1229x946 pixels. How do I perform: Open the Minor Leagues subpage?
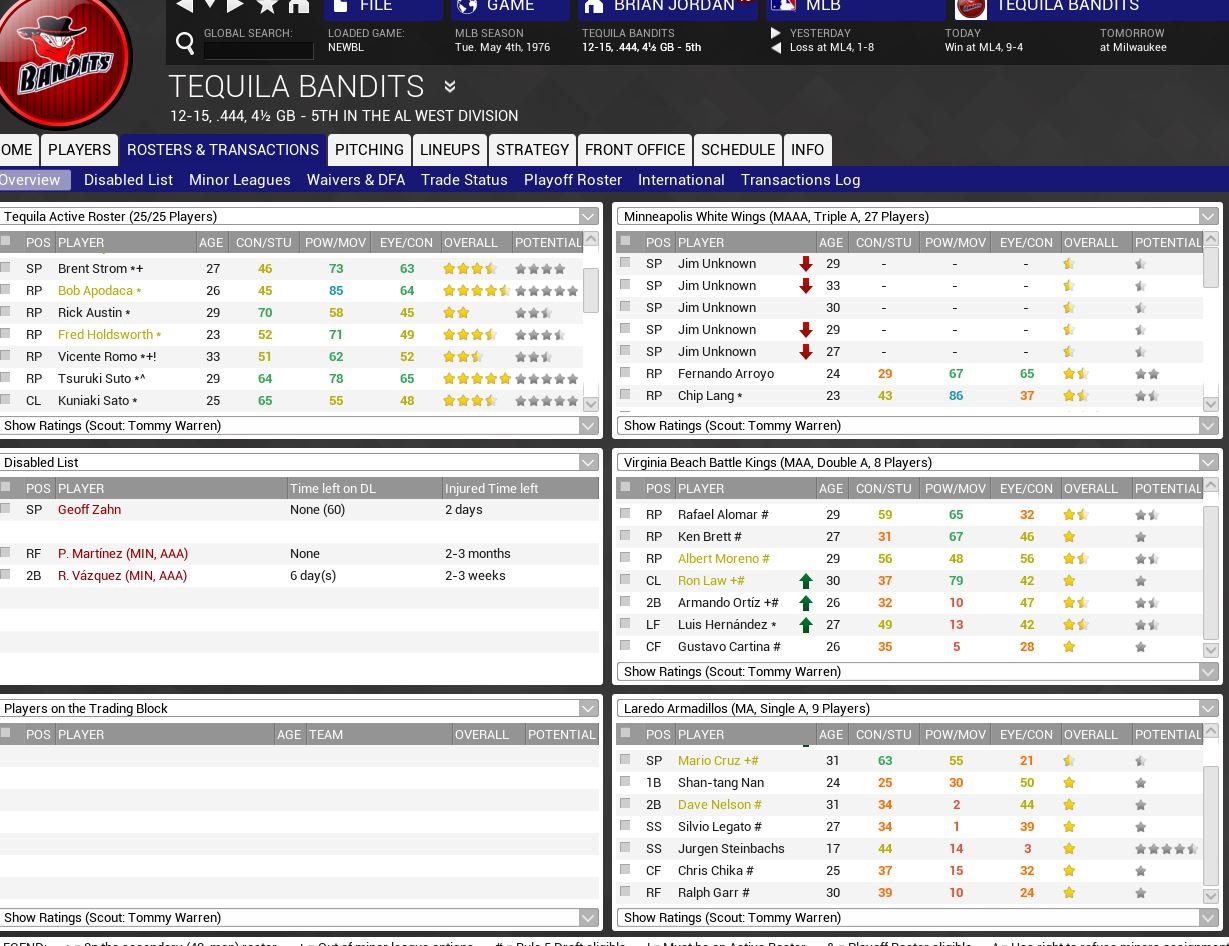[240, 180]
